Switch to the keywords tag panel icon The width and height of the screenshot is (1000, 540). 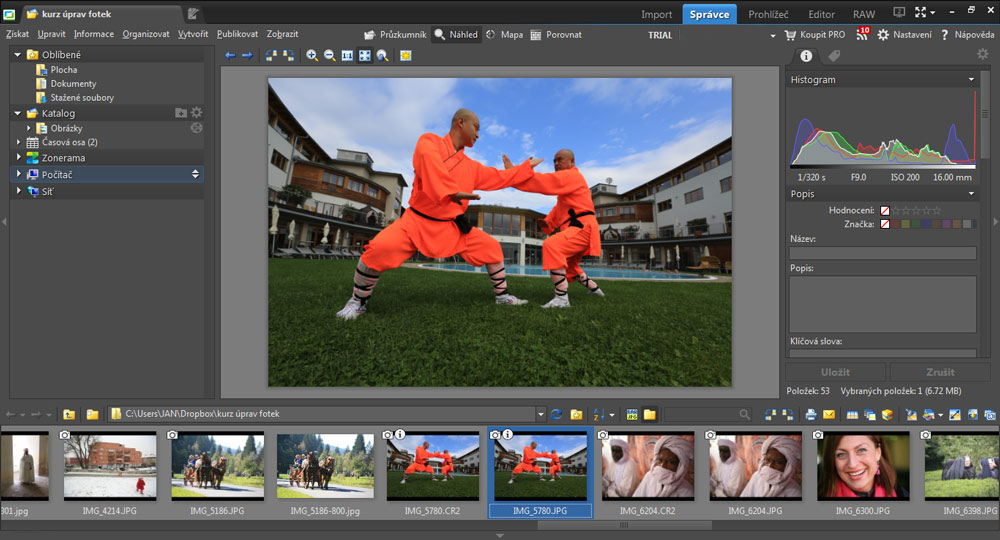tap(834, 56)
